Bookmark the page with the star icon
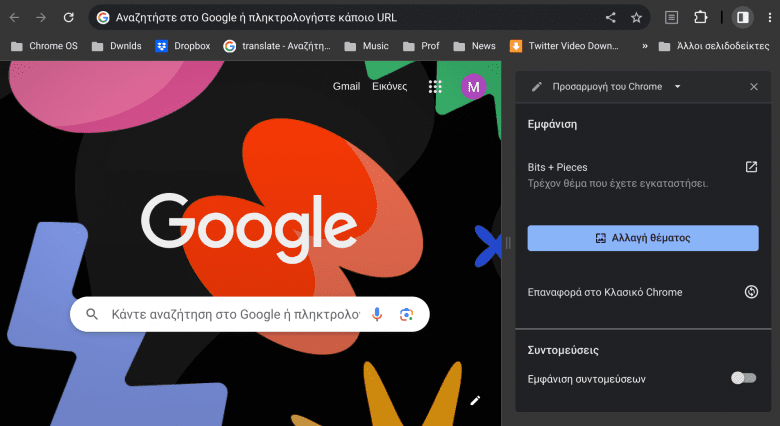 [636, 17]
